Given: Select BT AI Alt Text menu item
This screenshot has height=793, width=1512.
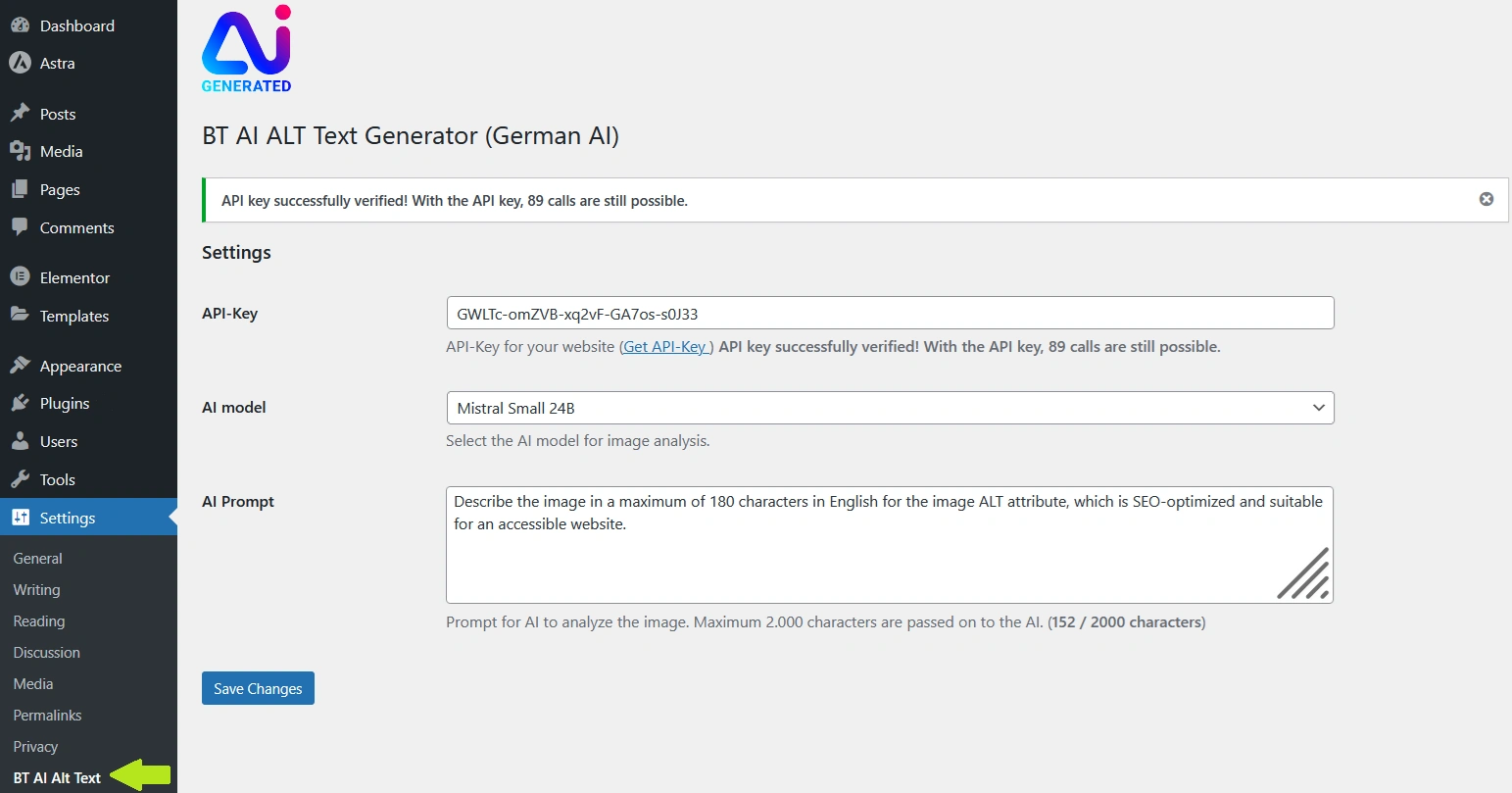Looking at the screenshot, I should [x=59, y=777].
